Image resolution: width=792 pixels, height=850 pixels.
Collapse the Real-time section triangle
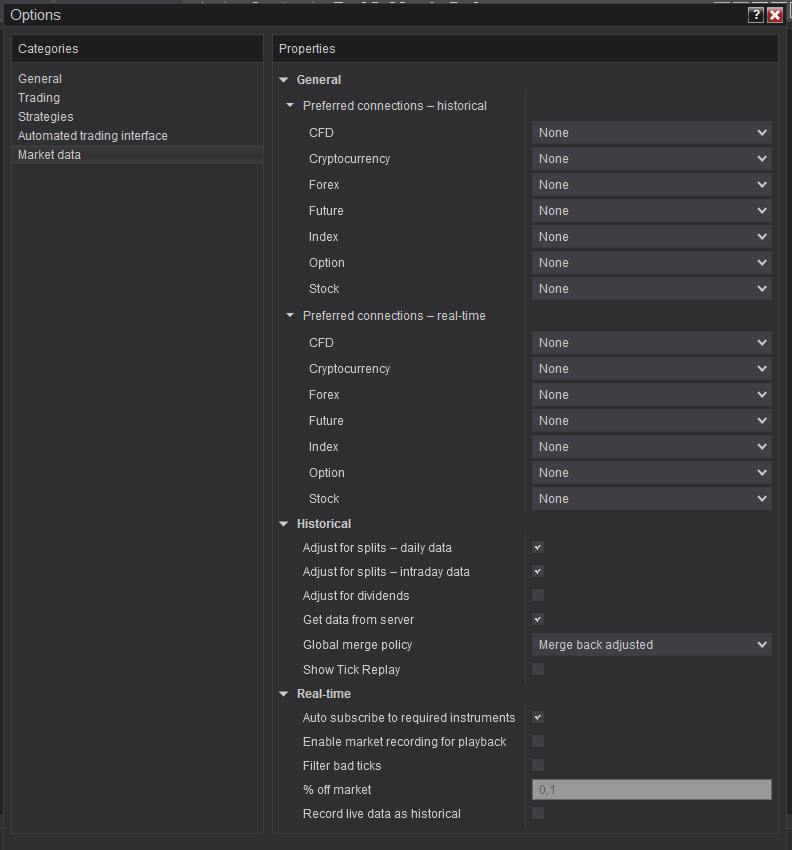(284, 694)
